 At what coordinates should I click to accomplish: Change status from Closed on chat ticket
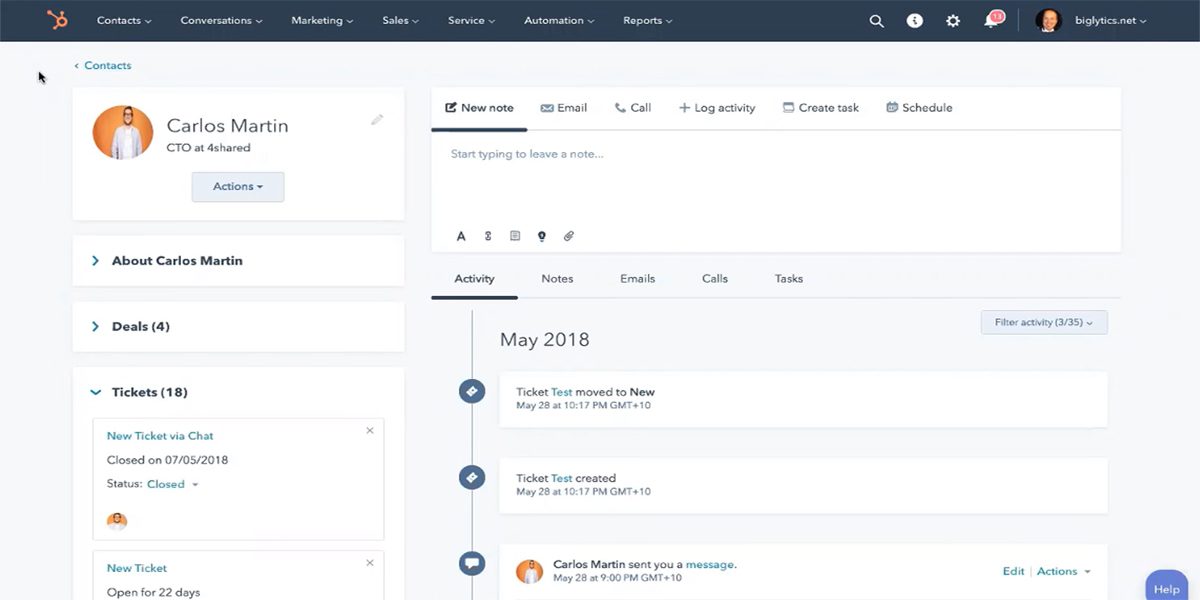click(x=172, y=483)
